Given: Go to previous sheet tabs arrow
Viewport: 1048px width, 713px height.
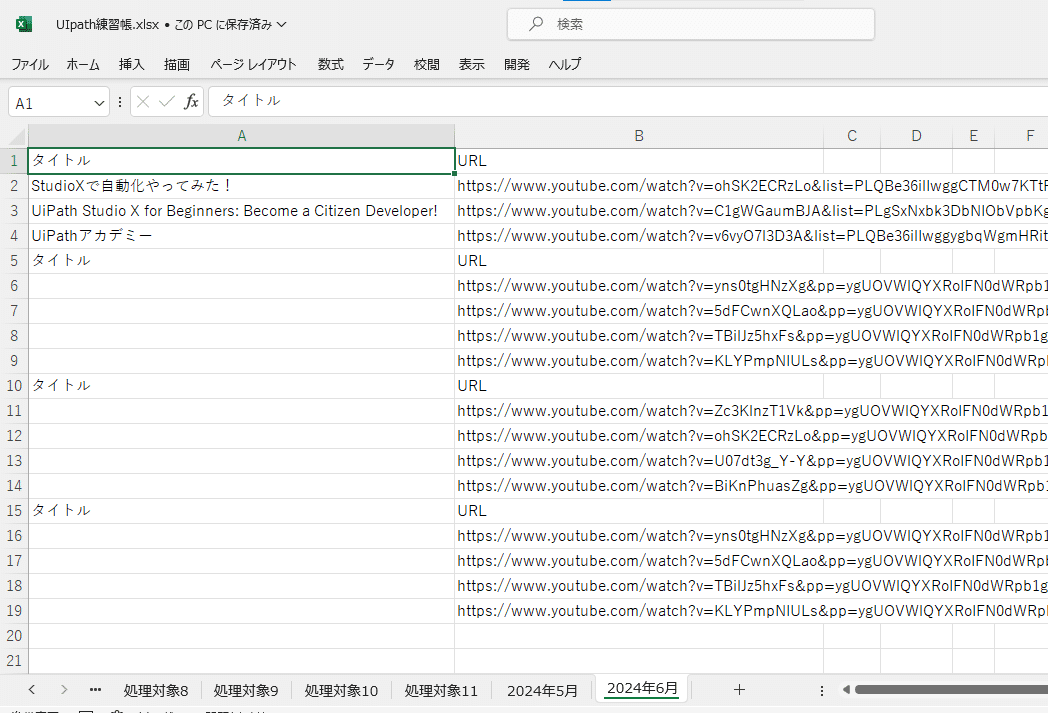Looking at the screenshot, I should coord(31,690).
